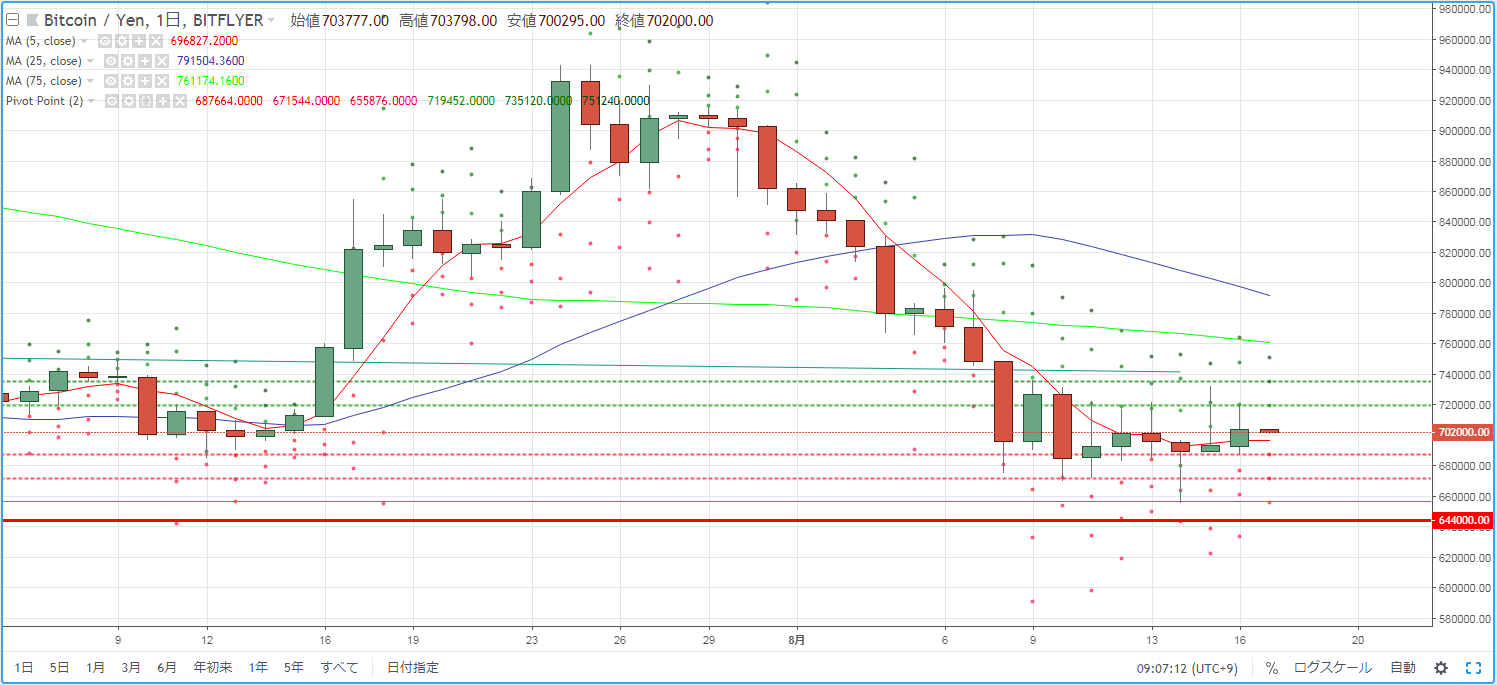Enable ログスケール log scale

(x=1333, y=668)
